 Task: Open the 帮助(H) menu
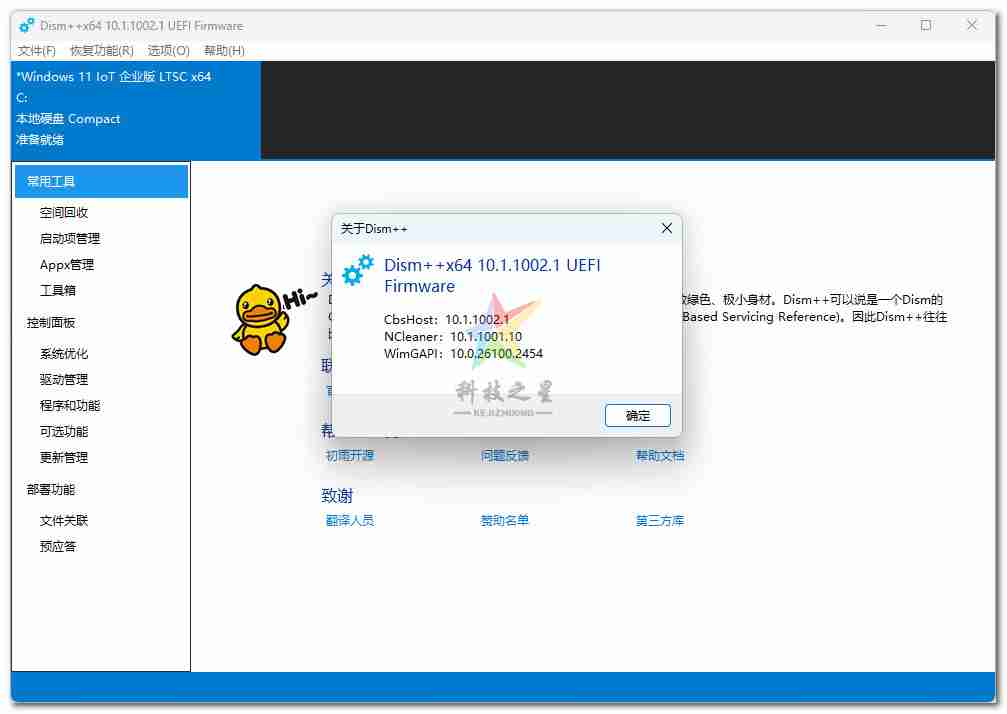(x=221, y=50)
